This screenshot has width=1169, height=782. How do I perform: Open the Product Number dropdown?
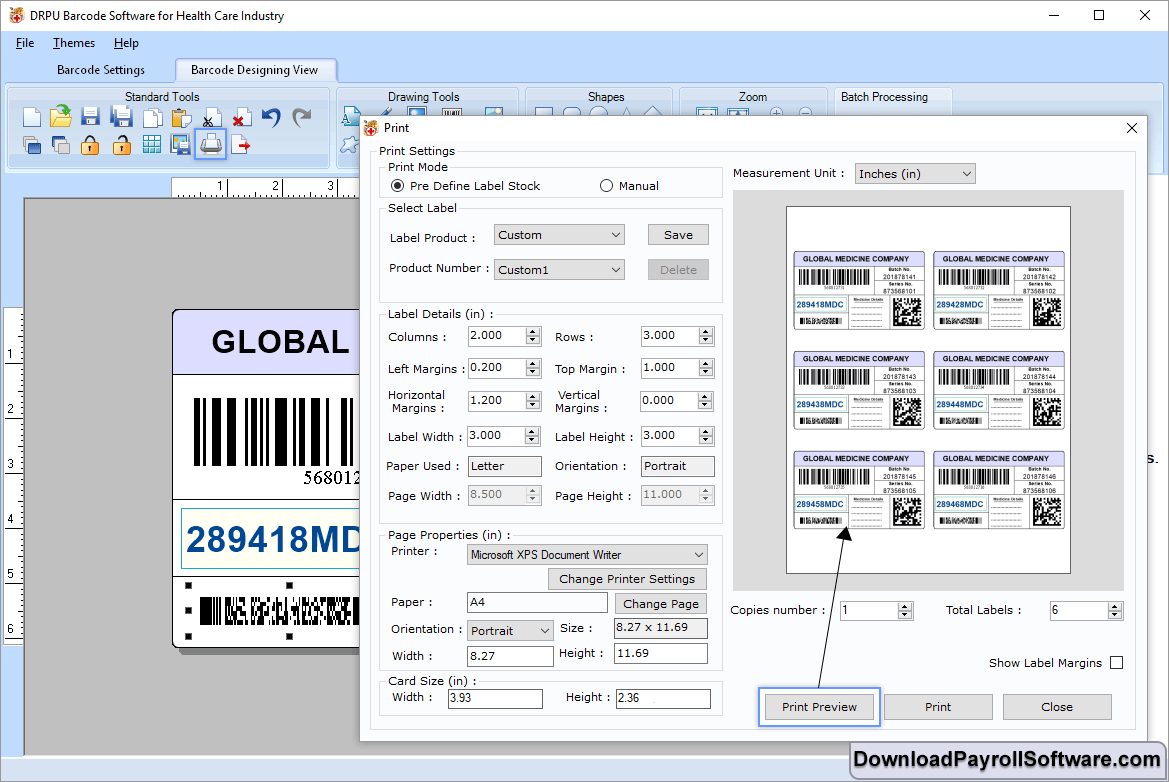(x=559, y=270)
